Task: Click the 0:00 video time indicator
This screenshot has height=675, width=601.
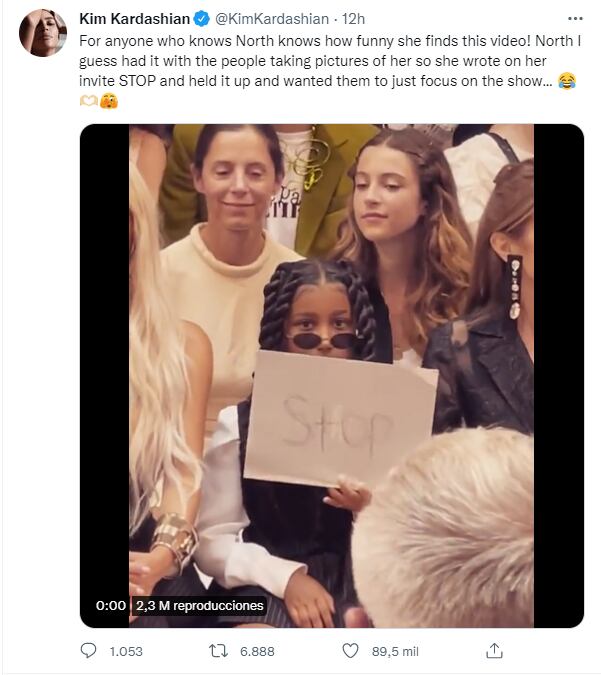Action: pyautogui.click(x=110, y=605)
